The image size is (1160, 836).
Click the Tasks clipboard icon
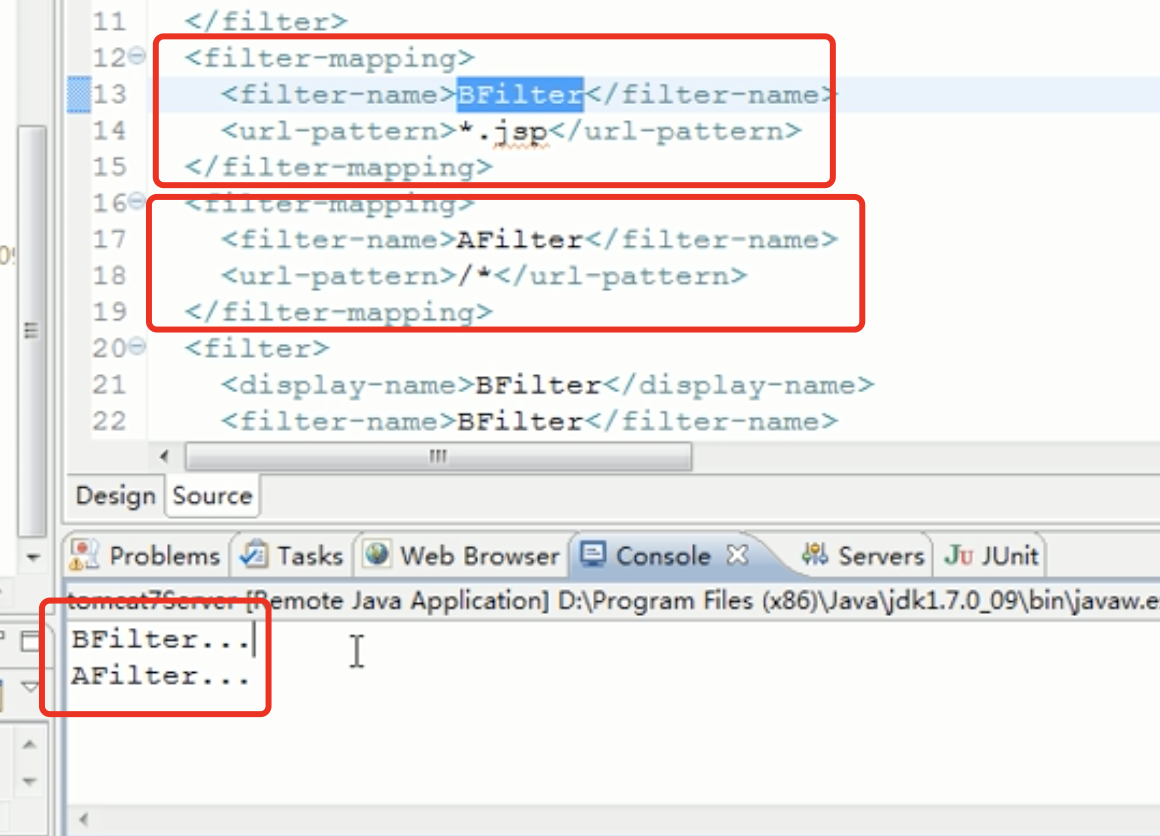pyautogui.click(x=254, y=554)
